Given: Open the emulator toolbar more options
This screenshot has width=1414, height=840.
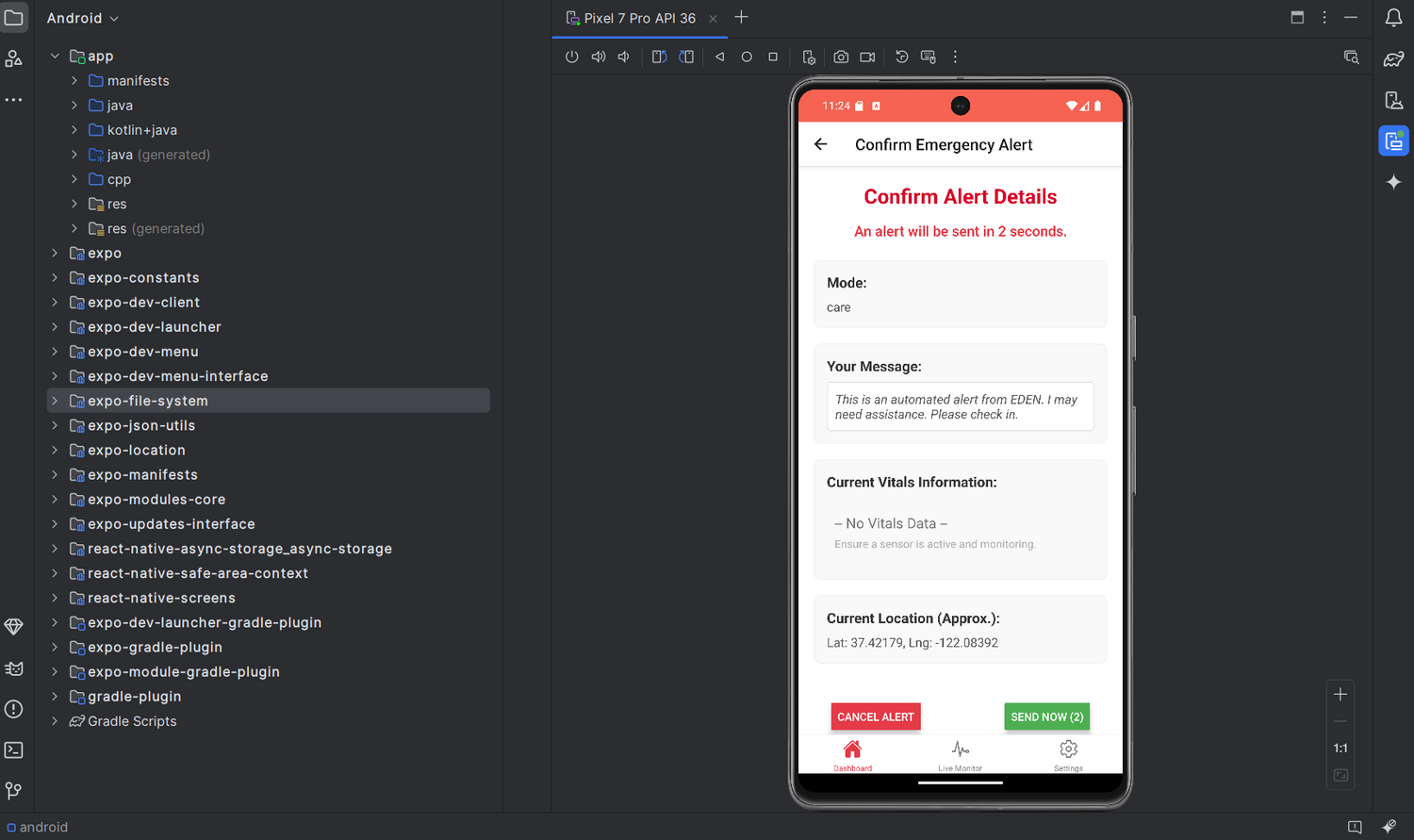Looking at the screenshot, I should click(x=955, y=57).
